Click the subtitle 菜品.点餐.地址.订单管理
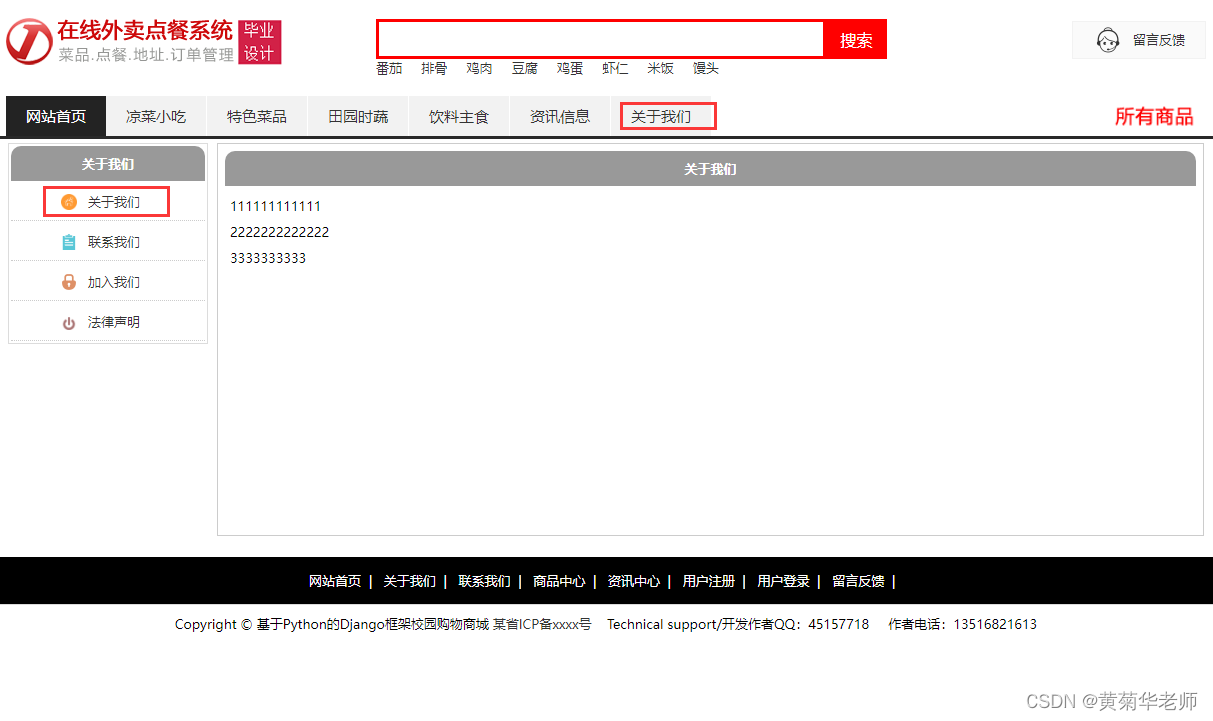Image resolution: width=1213 pixels, height=721 pixels. coord(146,55)
